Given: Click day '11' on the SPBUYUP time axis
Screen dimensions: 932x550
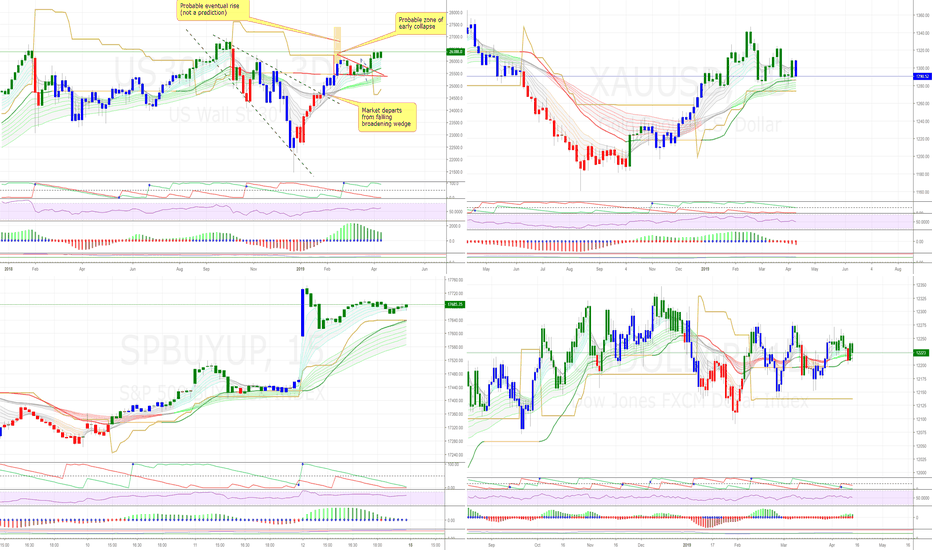Looking at the screenshot, I should click(195, 545).
